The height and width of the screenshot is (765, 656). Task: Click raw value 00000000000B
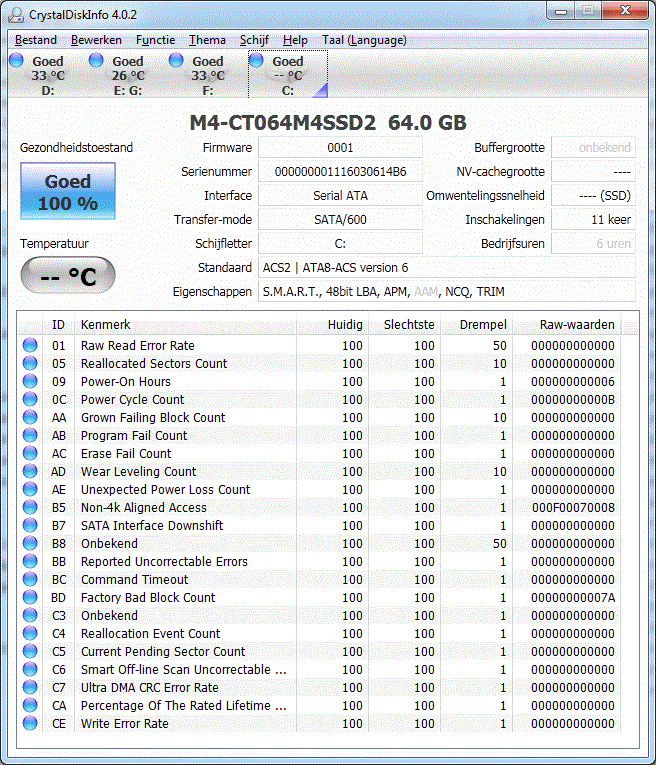[573, 399]
